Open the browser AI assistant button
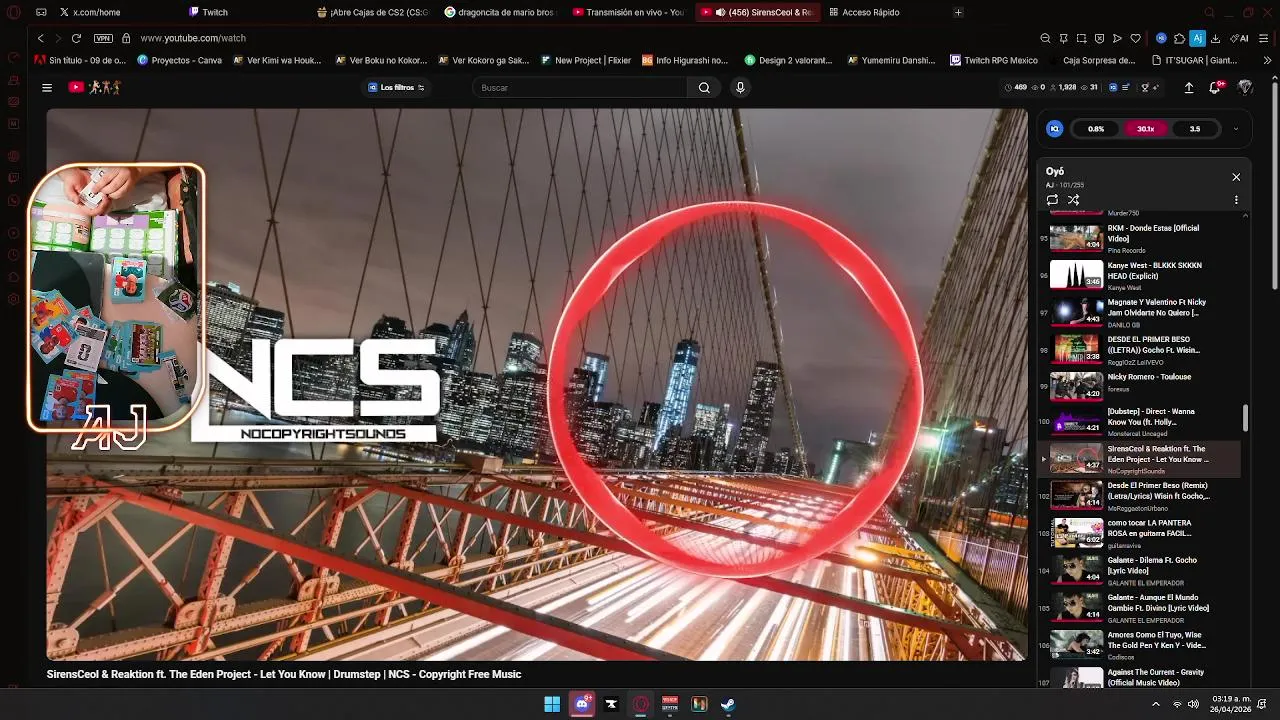The width and height of the screenshot is (1280, 720). pos(1241,38)
